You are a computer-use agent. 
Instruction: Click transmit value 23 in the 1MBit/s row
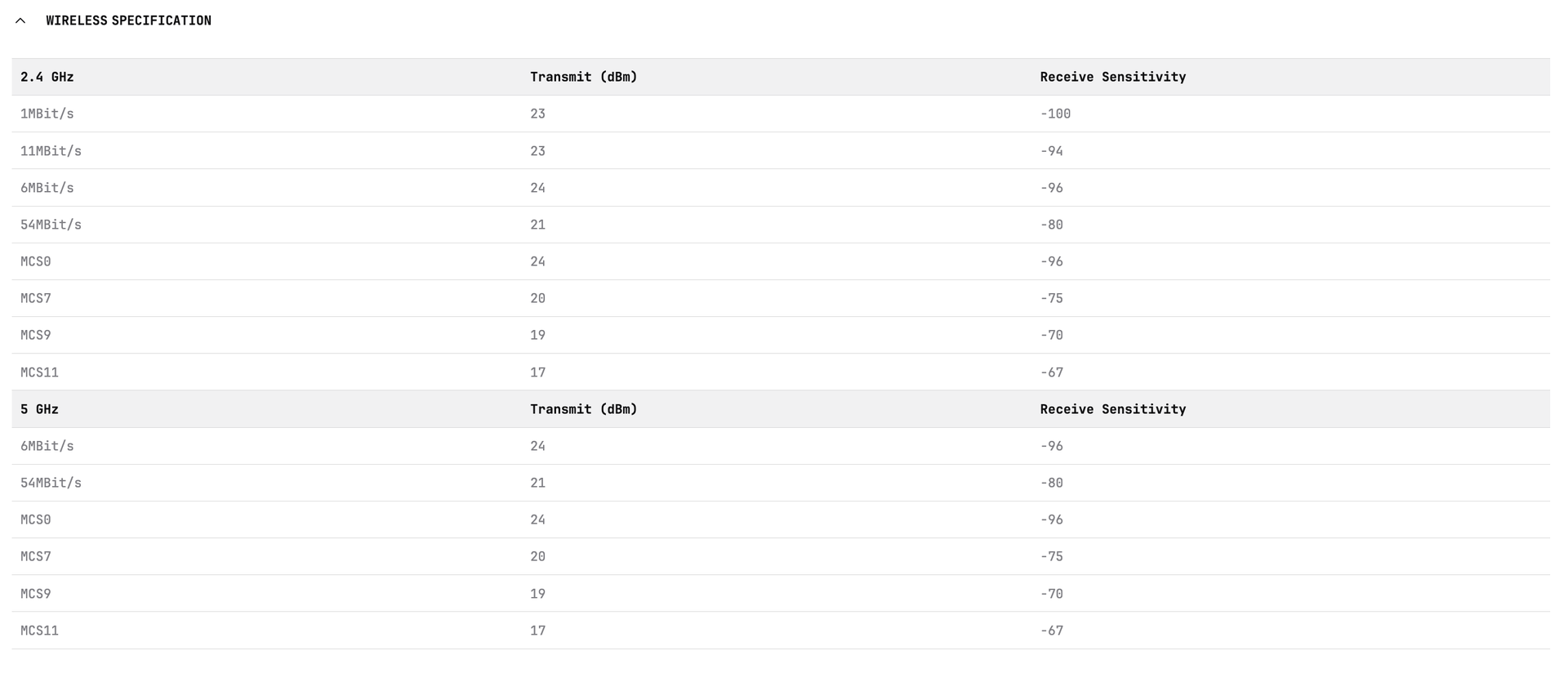coord(537,114)
